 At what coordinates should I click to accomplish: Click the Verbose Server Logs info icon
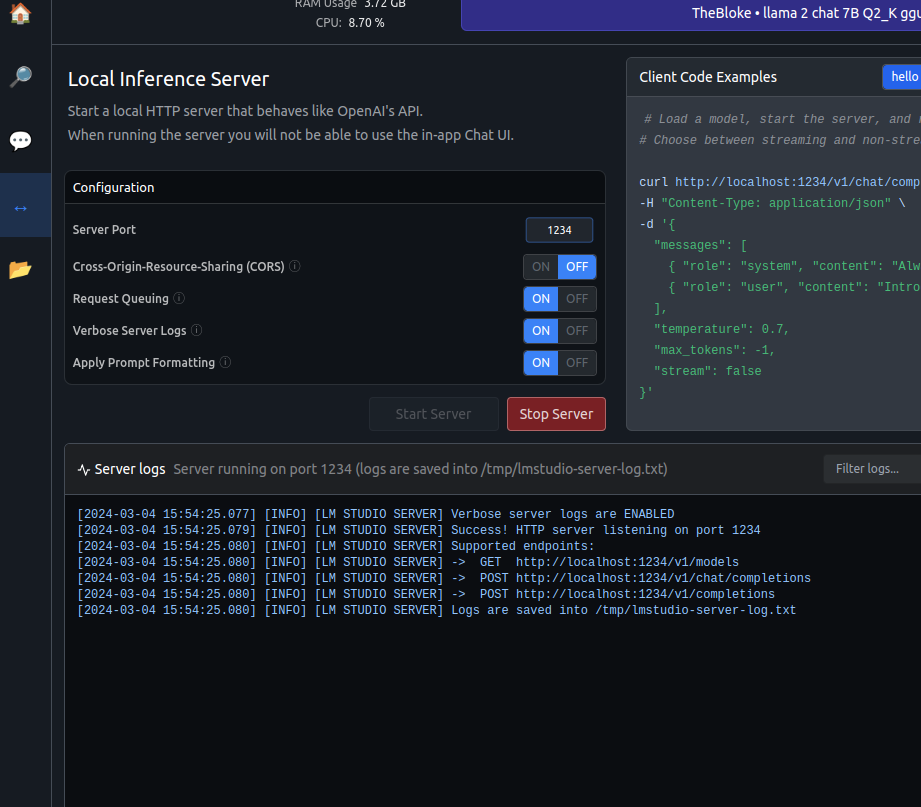[x=197, y=330]
